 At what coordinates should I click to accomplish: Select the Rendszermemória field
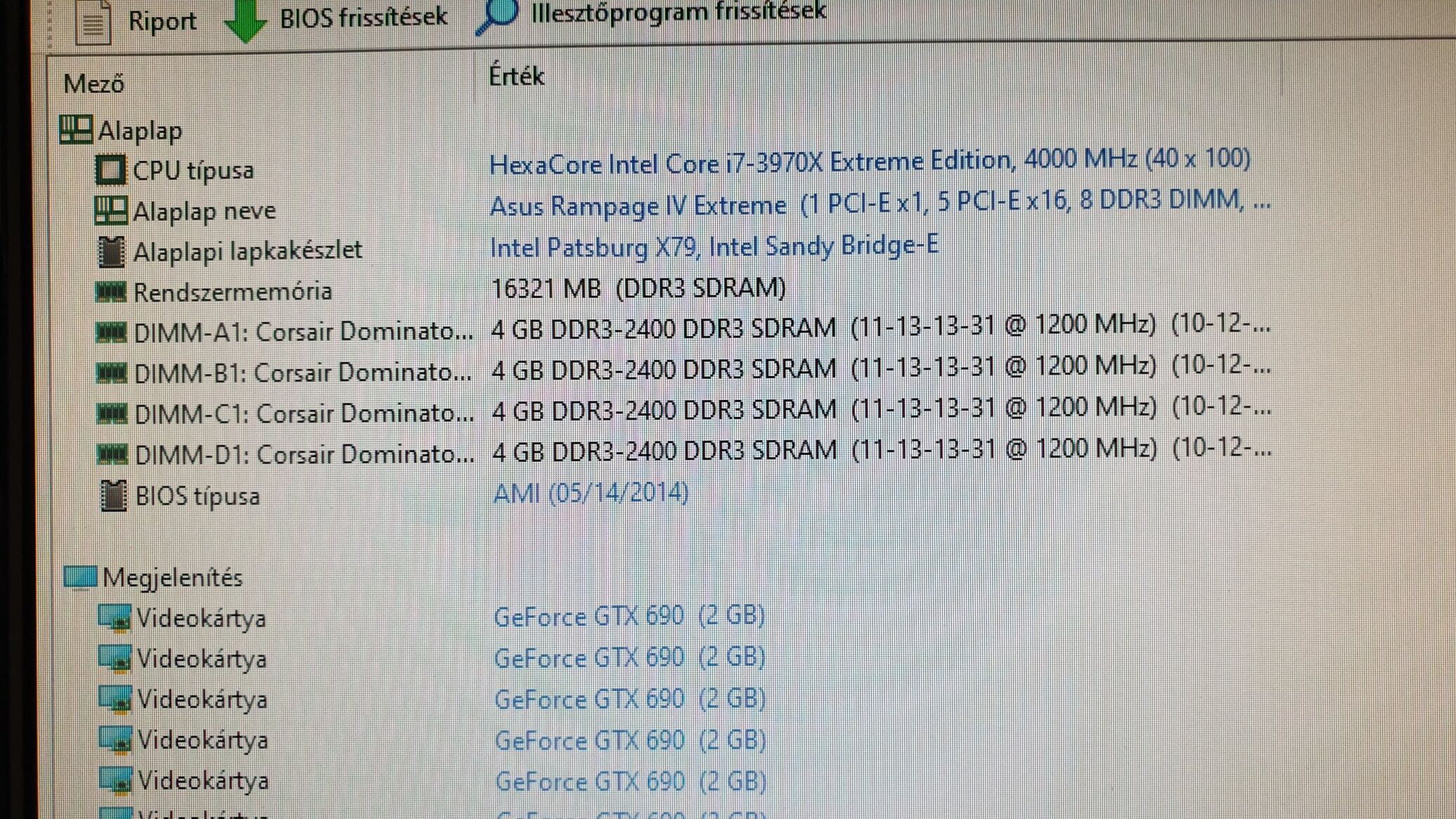[x=233, y=292]
